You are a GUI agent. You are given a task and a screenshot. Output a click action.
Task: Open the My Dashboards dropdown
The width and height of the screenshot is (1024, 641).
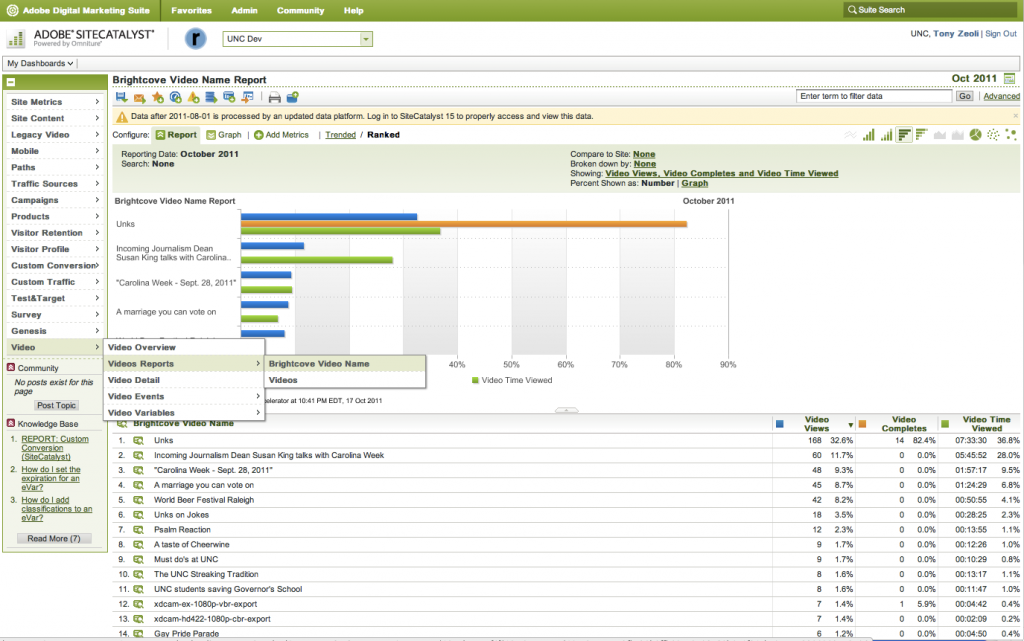pyautogui.click(x=40, y=63)
